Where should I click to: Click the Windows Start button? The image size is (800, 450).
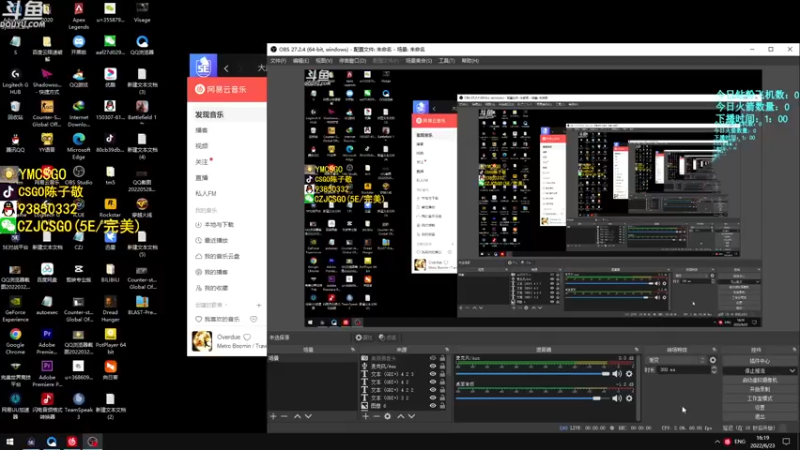click(10, 441)
